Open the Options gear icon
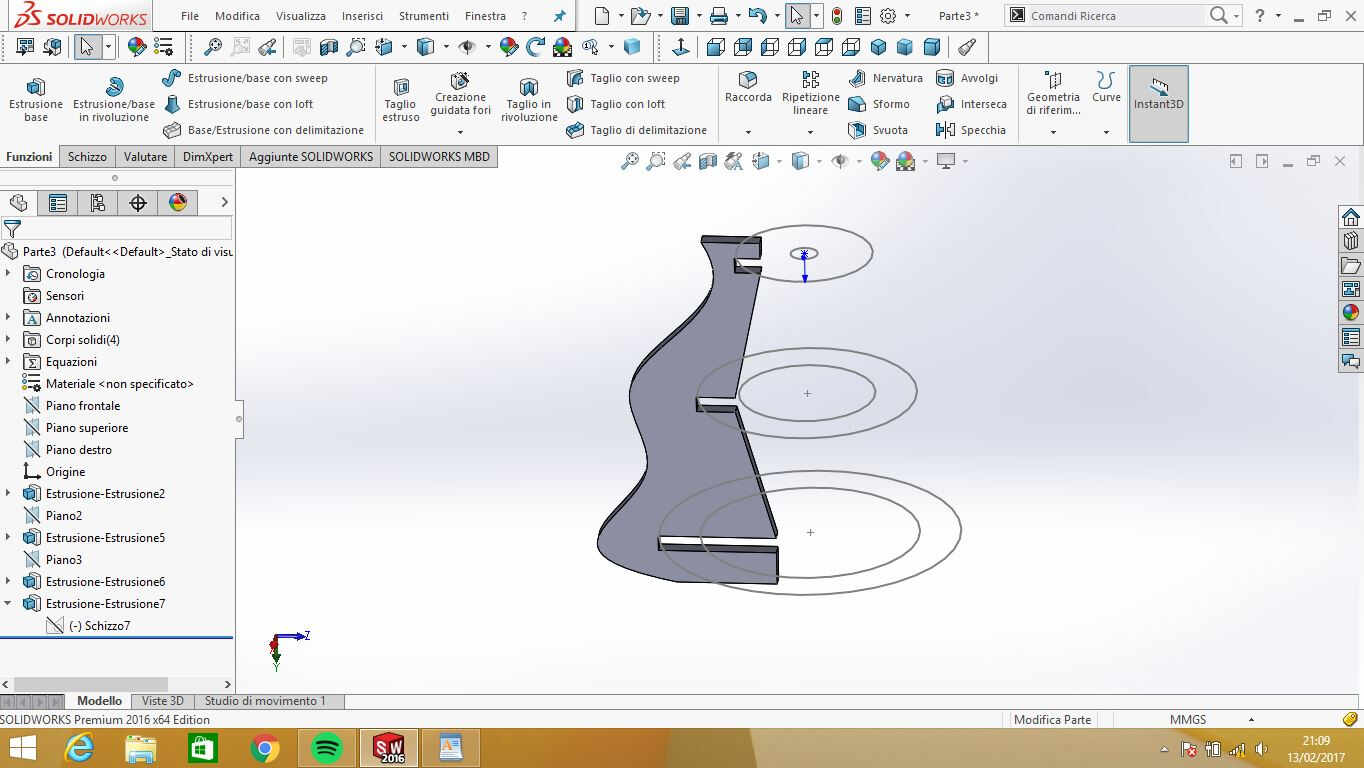The image size is (1364, 768). (887, 16)
